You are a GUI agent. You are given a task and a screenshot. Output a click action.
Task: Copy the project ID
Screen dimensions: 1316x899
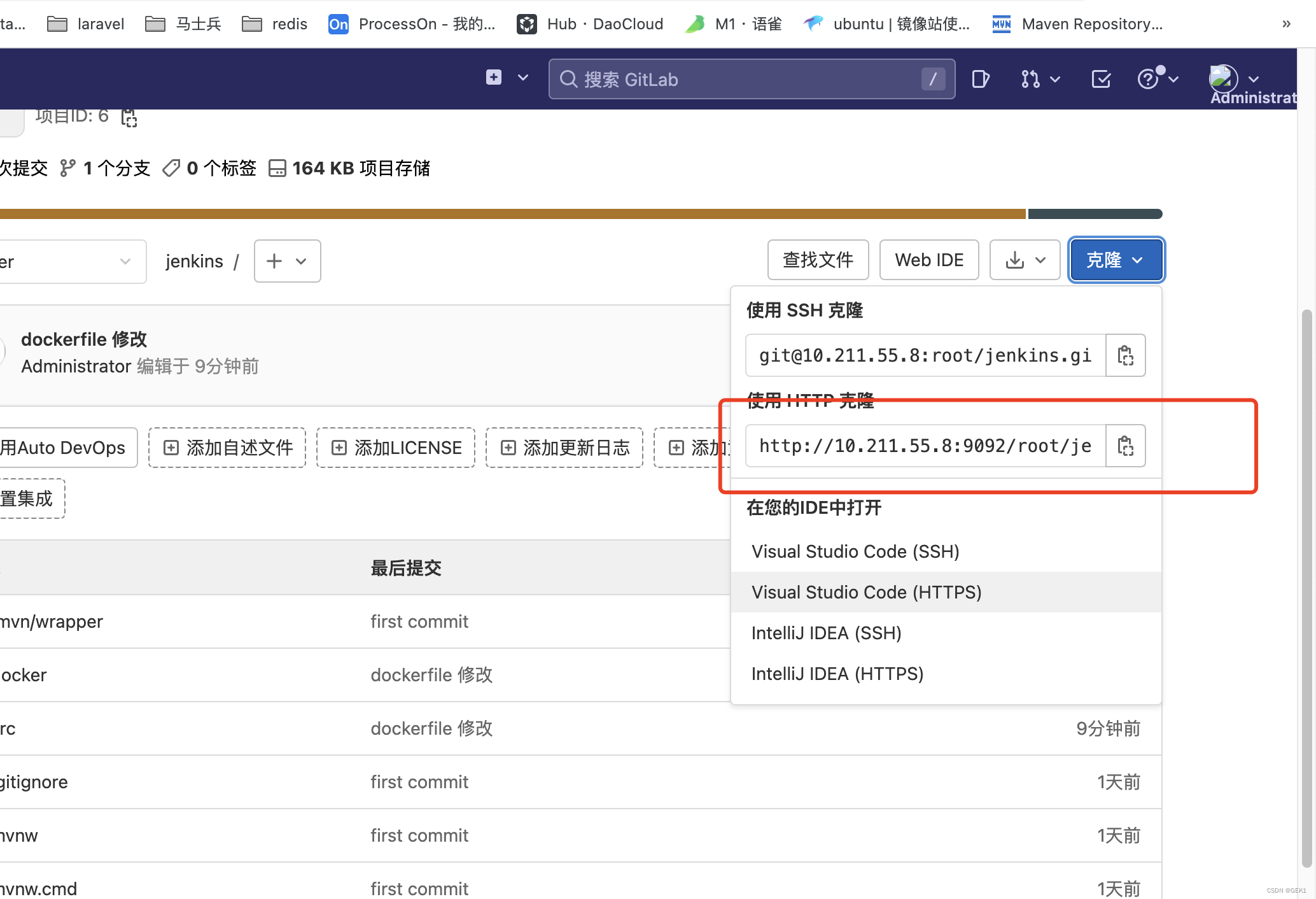[129, 118]
